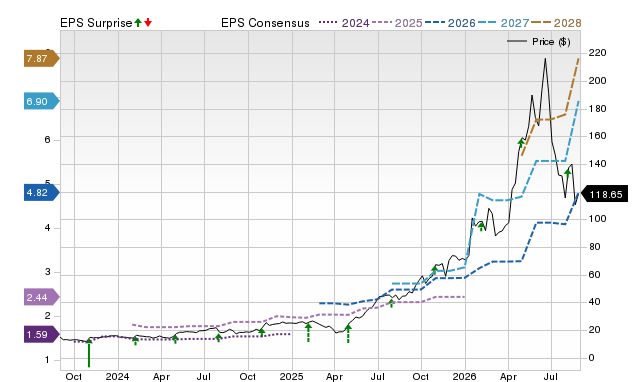Screen dimensions: 640x382
Task: Click the EPS Consensus legend label
Action: tap(265, 23)
